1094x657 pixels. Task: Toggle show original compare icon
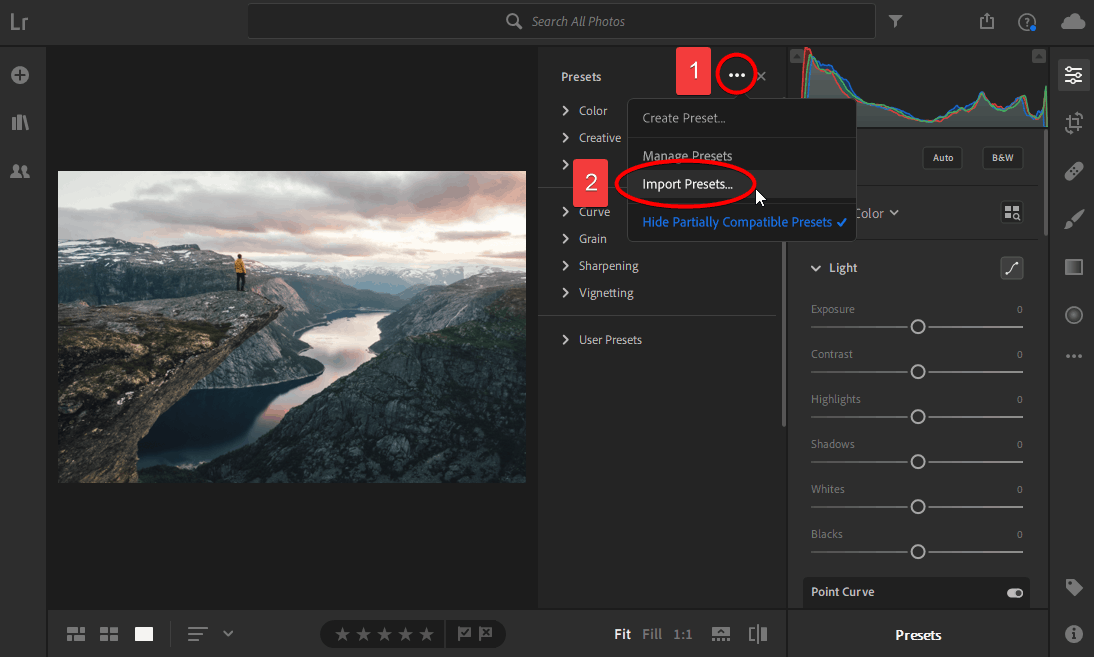(x=758, y=634)
